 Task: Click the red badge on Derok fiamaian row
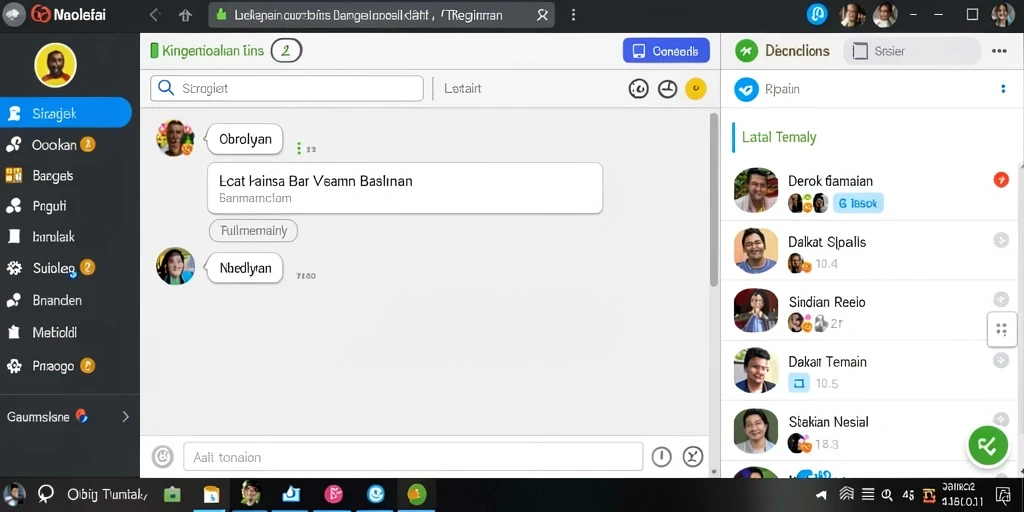click(1001, 180)
